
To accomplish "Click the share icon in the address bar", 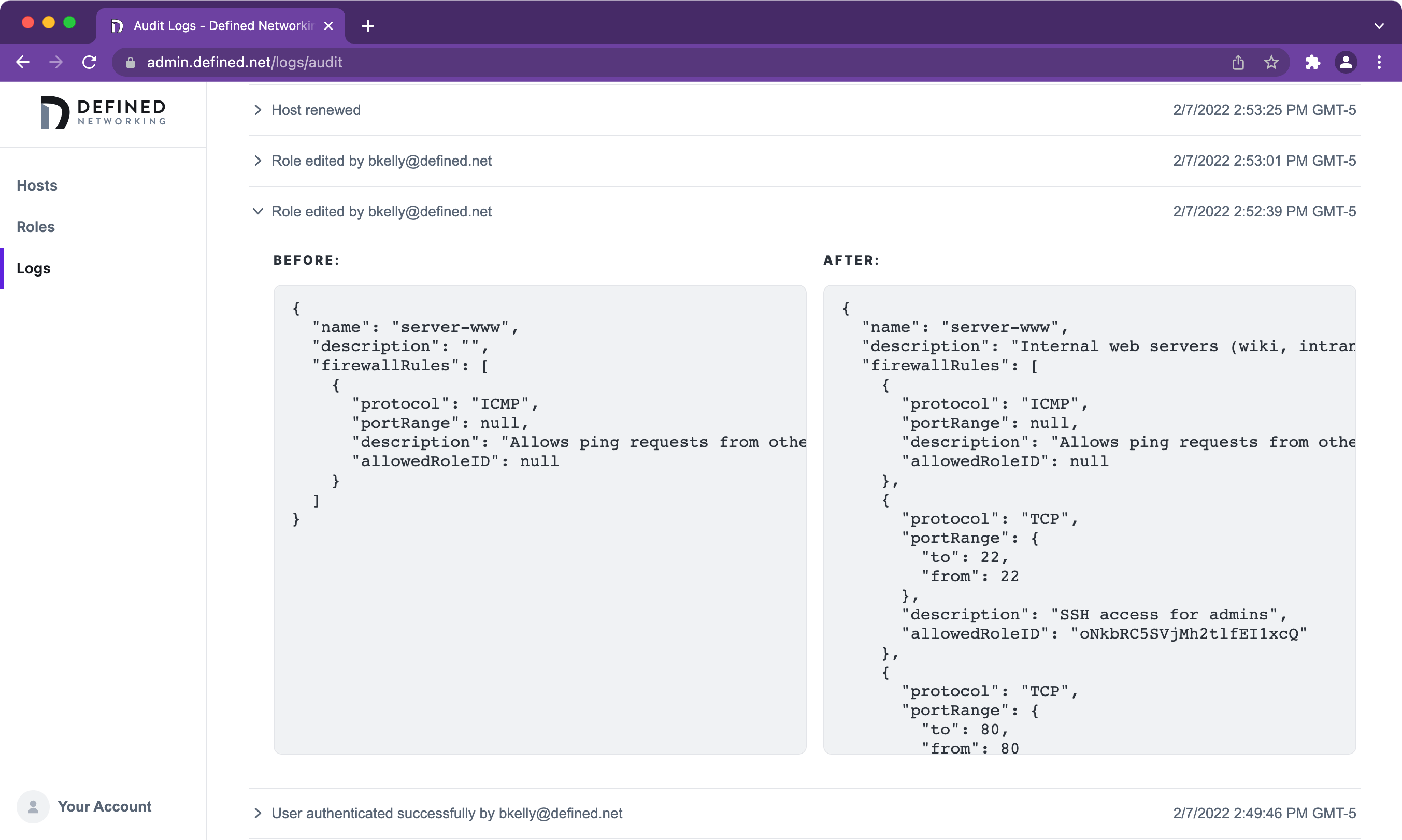I will coord(1238,62).
